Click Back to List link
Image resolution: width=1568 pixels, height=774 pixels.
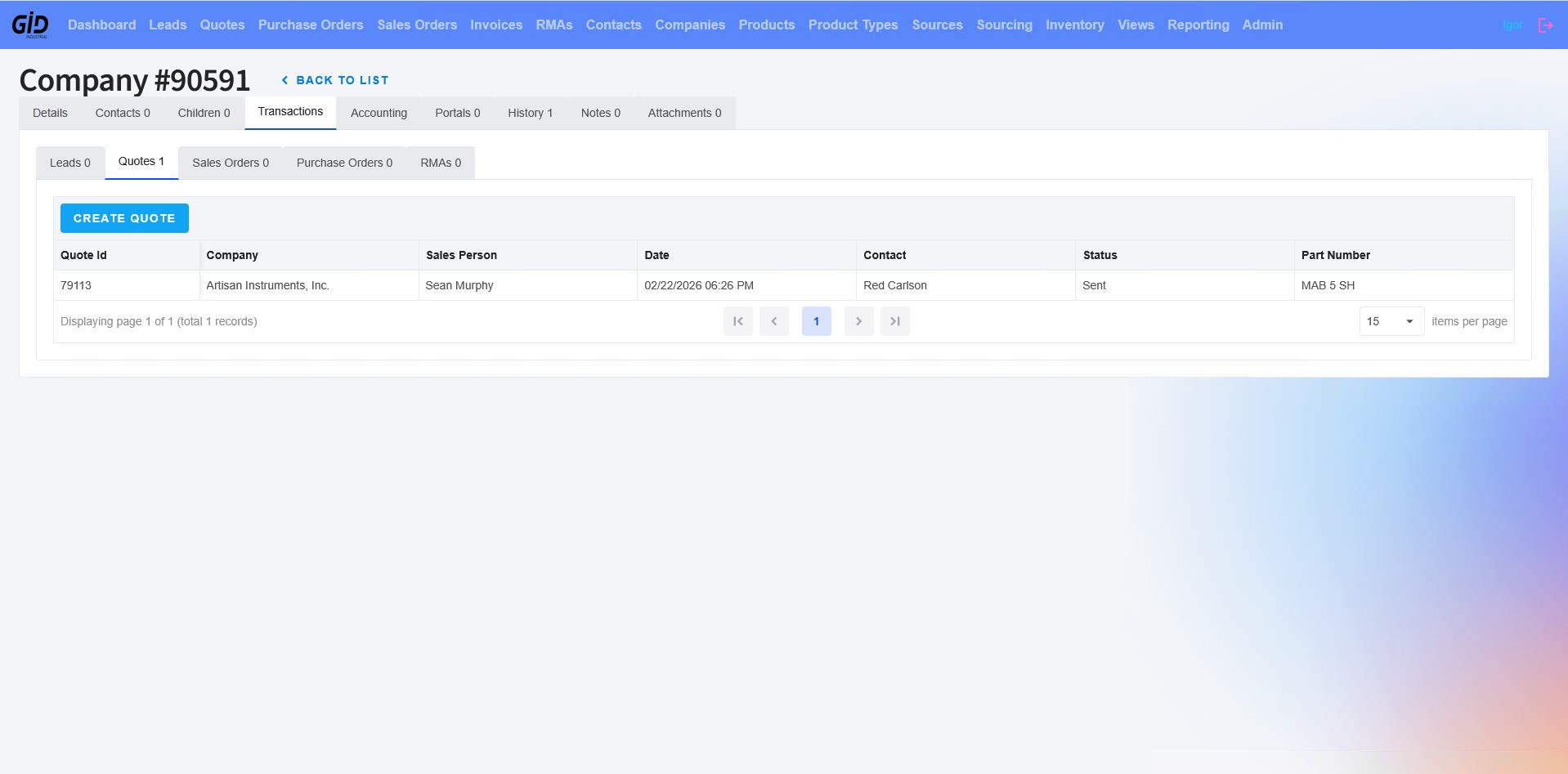(x=335, y=80)
